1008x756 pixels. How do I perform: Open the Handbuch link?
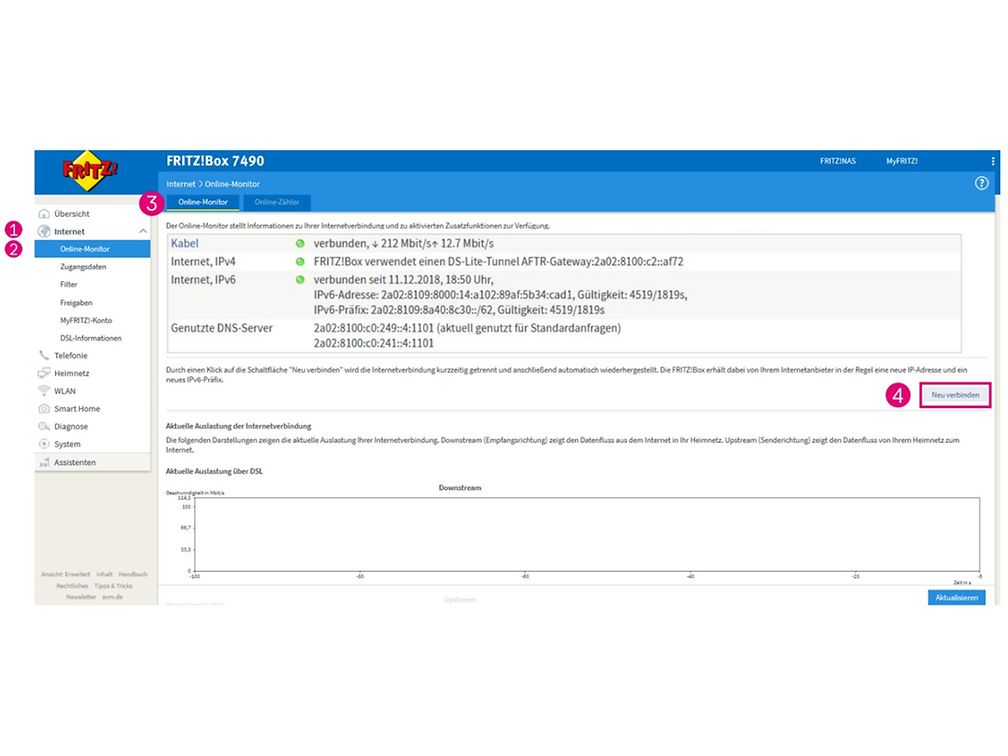click(133, 574)
